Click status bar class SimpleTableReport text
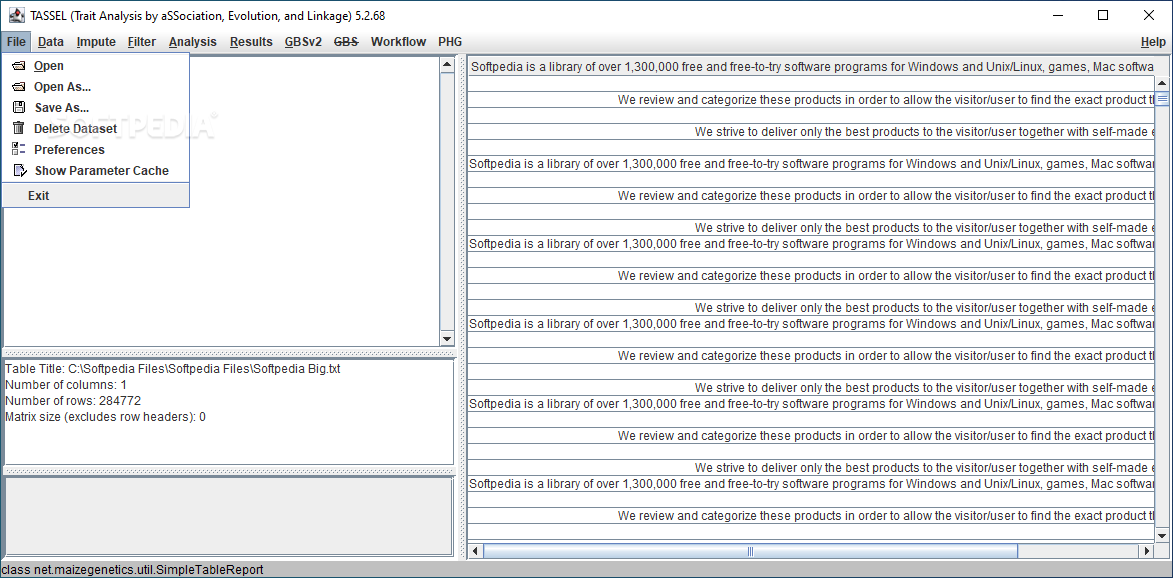 (x=133, y=570)
